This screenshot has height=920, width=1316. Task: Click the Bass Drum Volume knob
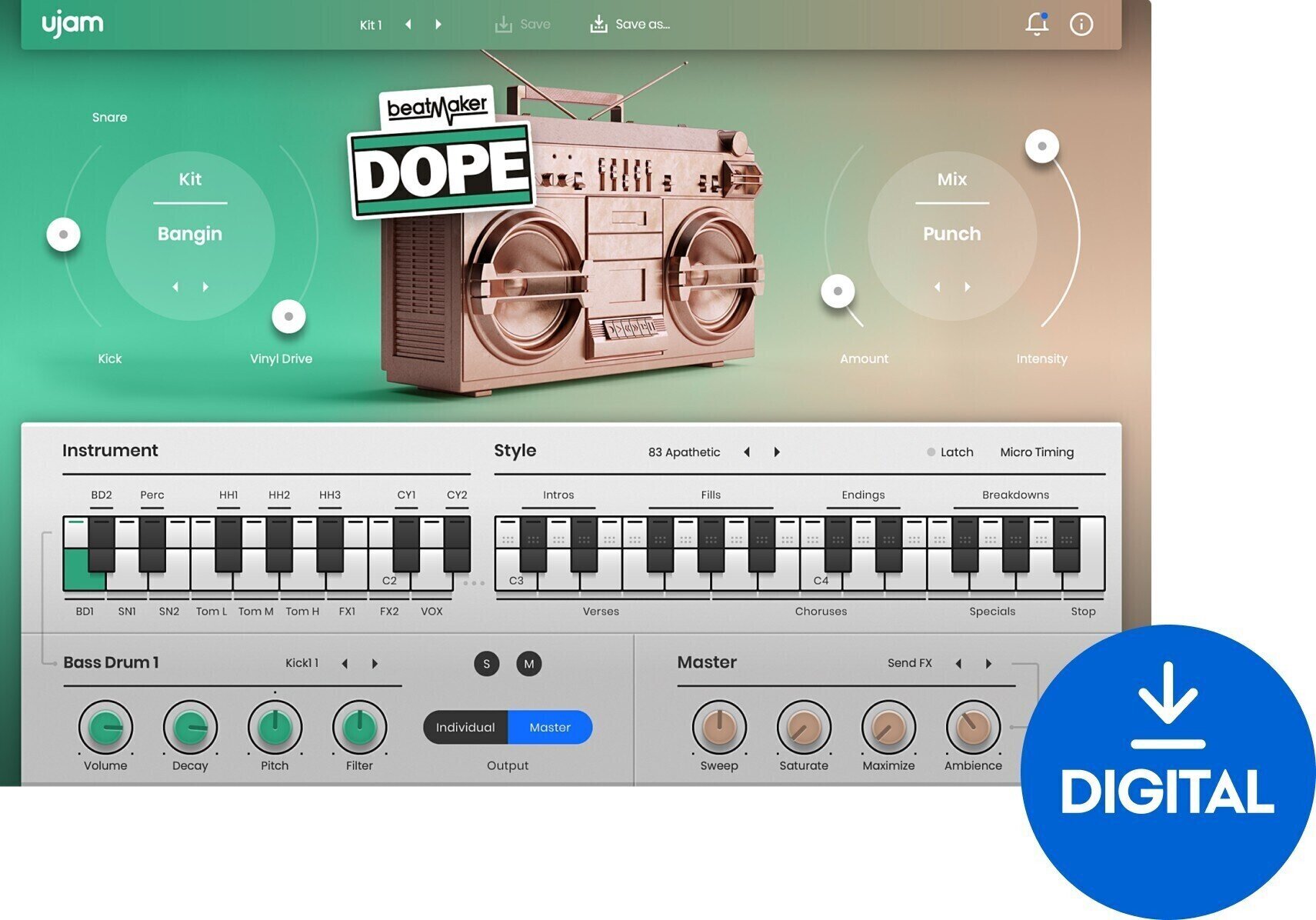point(105,728)
